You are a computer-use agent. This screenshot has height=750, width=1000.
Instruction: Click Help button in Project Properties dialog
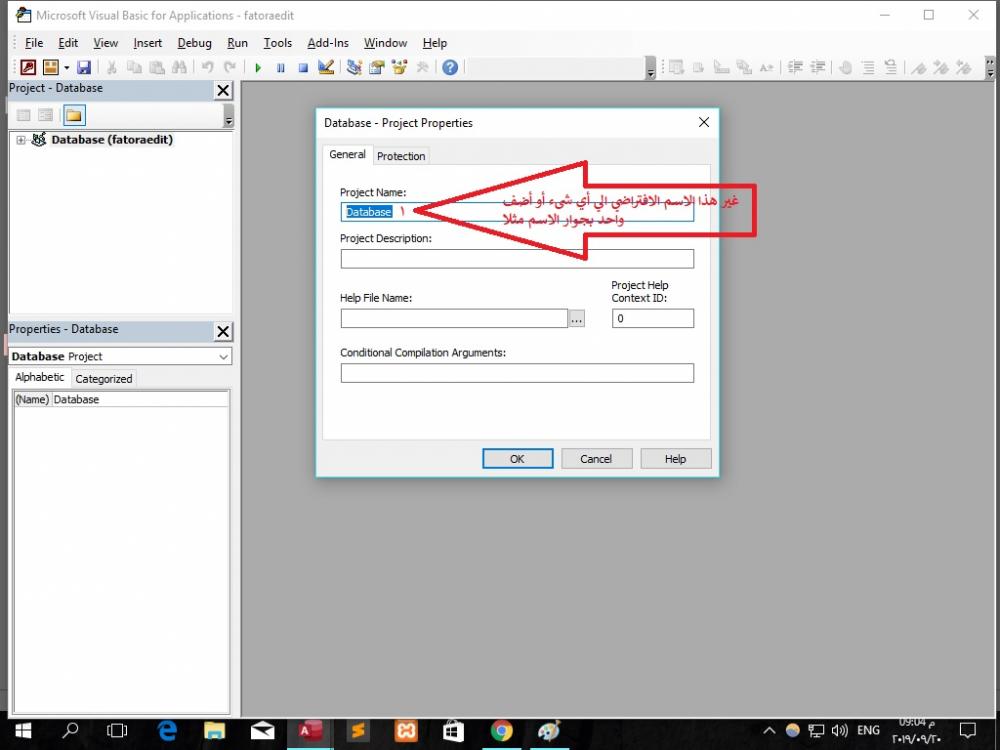pyautogui.click(x=675, y=459)
